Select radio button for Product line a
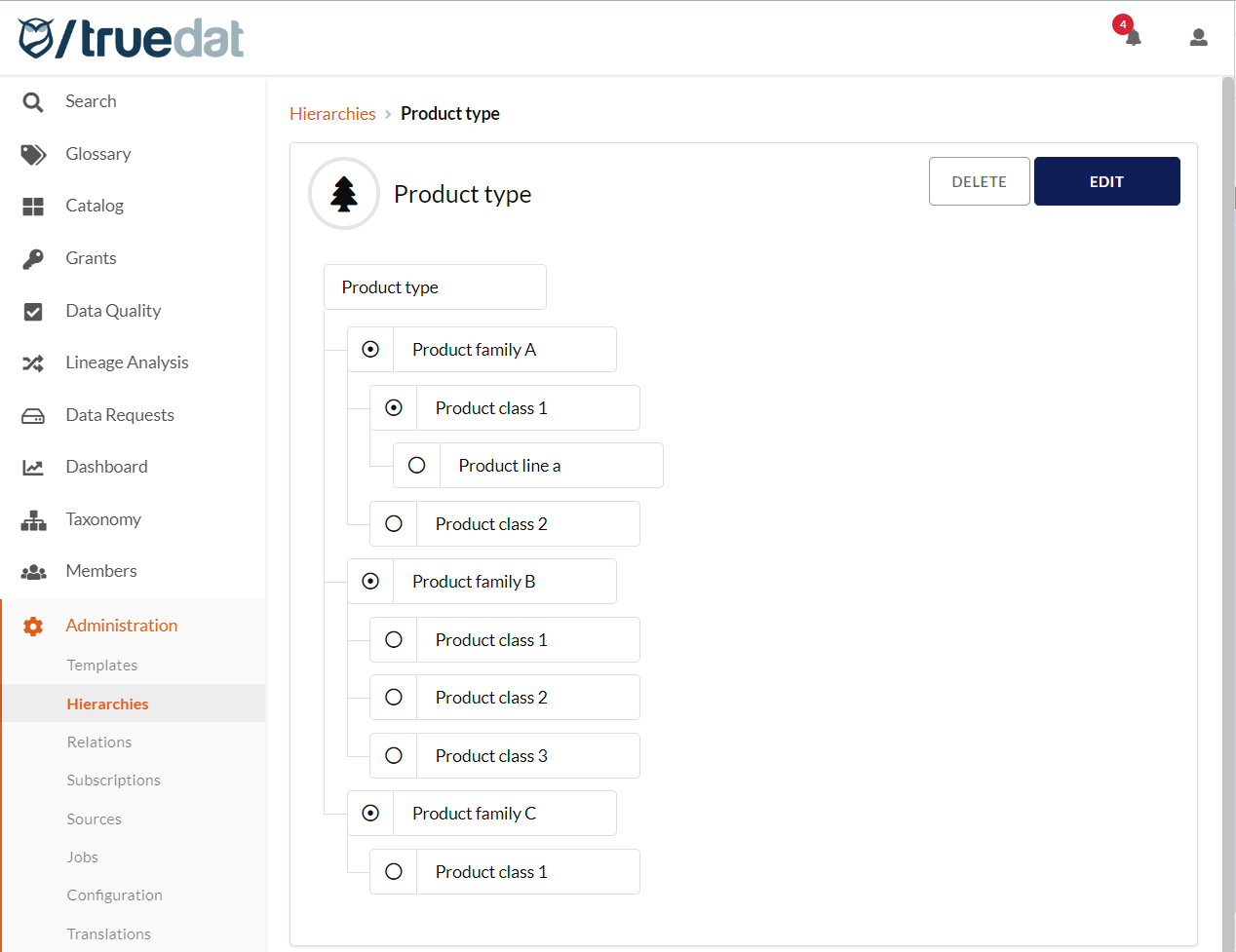Viewport: 1236px width, 952px height. (417, 466)
